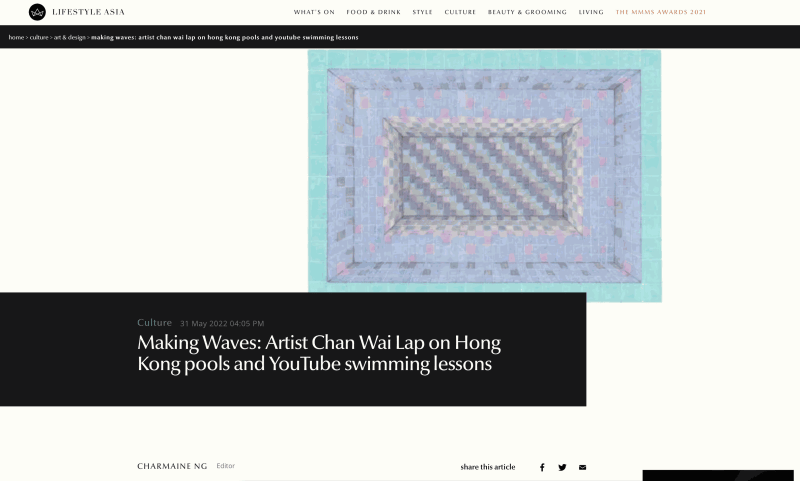Click the Making Waves article headline
Image resolution: width=800 pixels, height=481 pixels.
point(319,353)
